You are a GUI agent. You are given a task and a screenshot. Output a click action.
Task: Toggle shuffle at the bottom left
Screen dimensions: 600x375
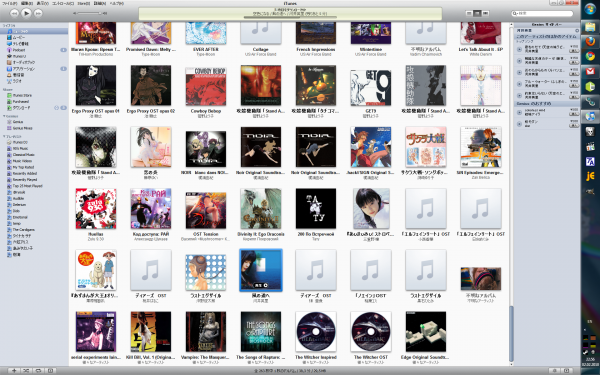pyautogui.click(x=26, y=370)
